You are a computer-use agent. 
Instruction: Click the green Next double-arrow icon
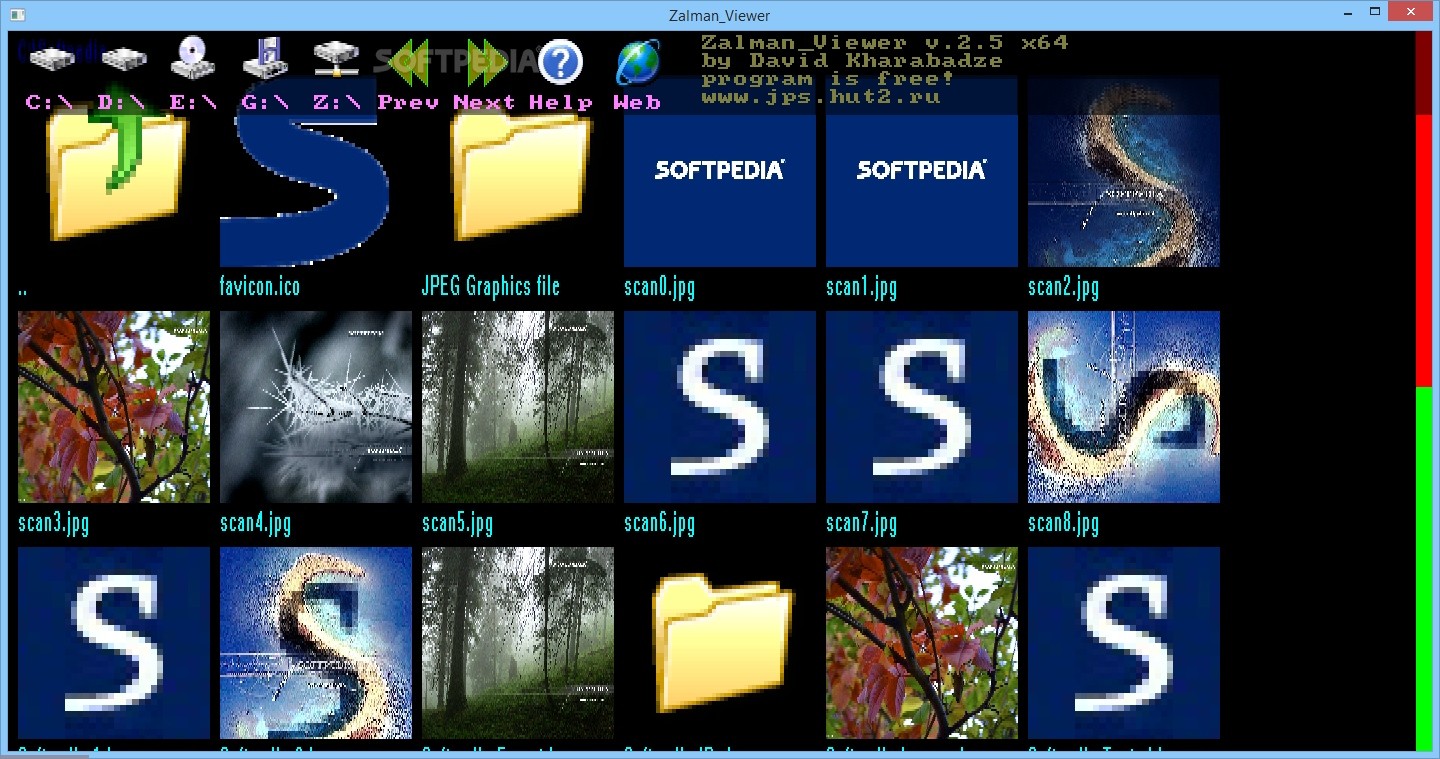click(x=486, y=61)
